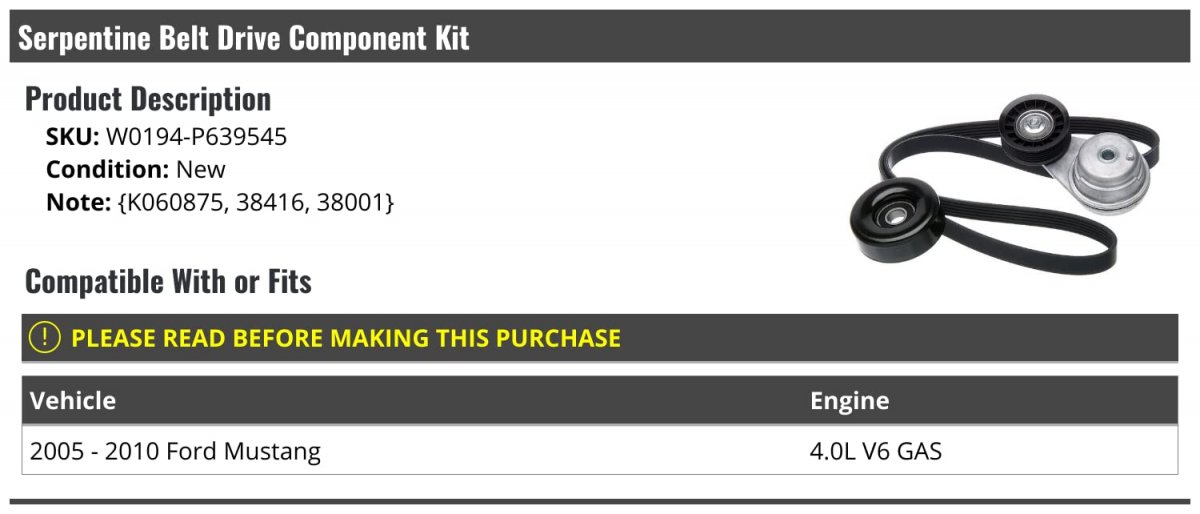This screenshot has height=514, width=1200.
Task: Click the condition value New
Action: [201, 169]
